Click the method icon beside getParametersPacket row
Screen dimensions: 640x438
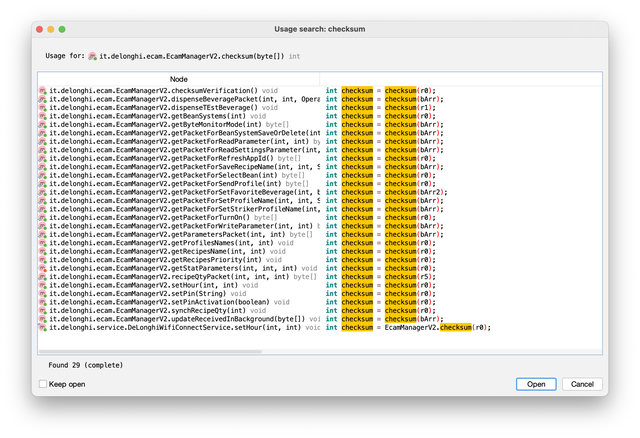tap(43, 235)
